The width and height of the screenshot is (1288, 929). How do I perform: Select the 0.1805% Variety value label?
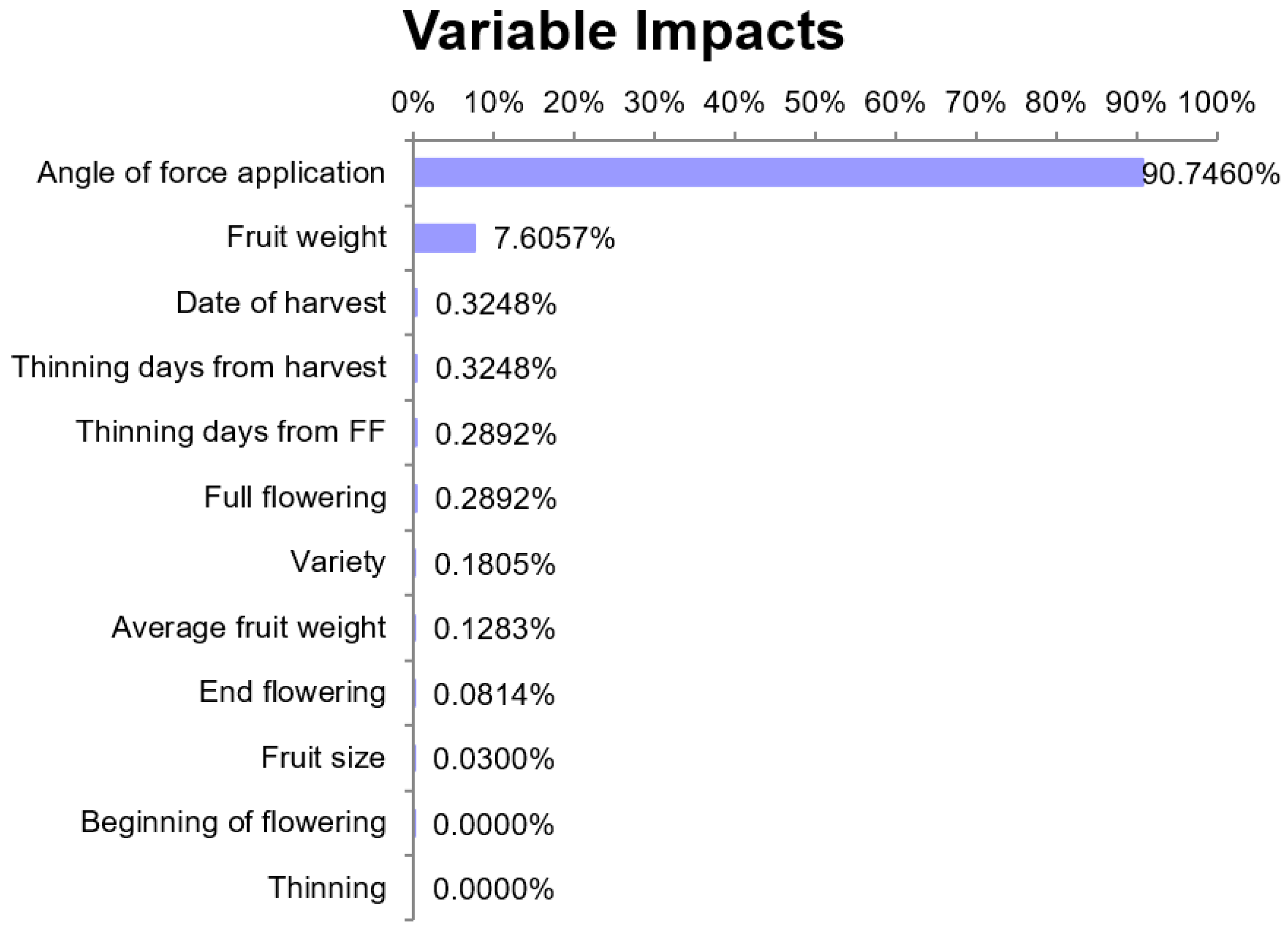(495, 565)
